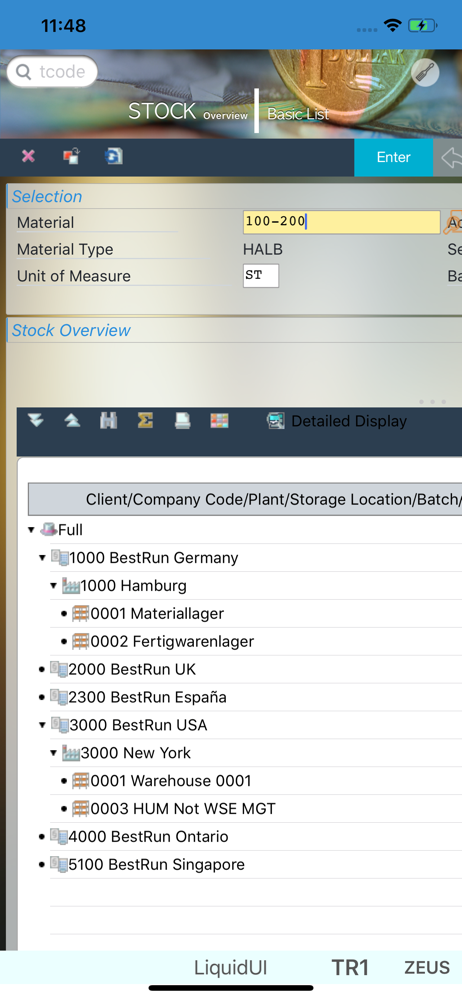Click the expand all double-down arrow icon
This screenshot has height=1000, width=462.
[36, 421]
